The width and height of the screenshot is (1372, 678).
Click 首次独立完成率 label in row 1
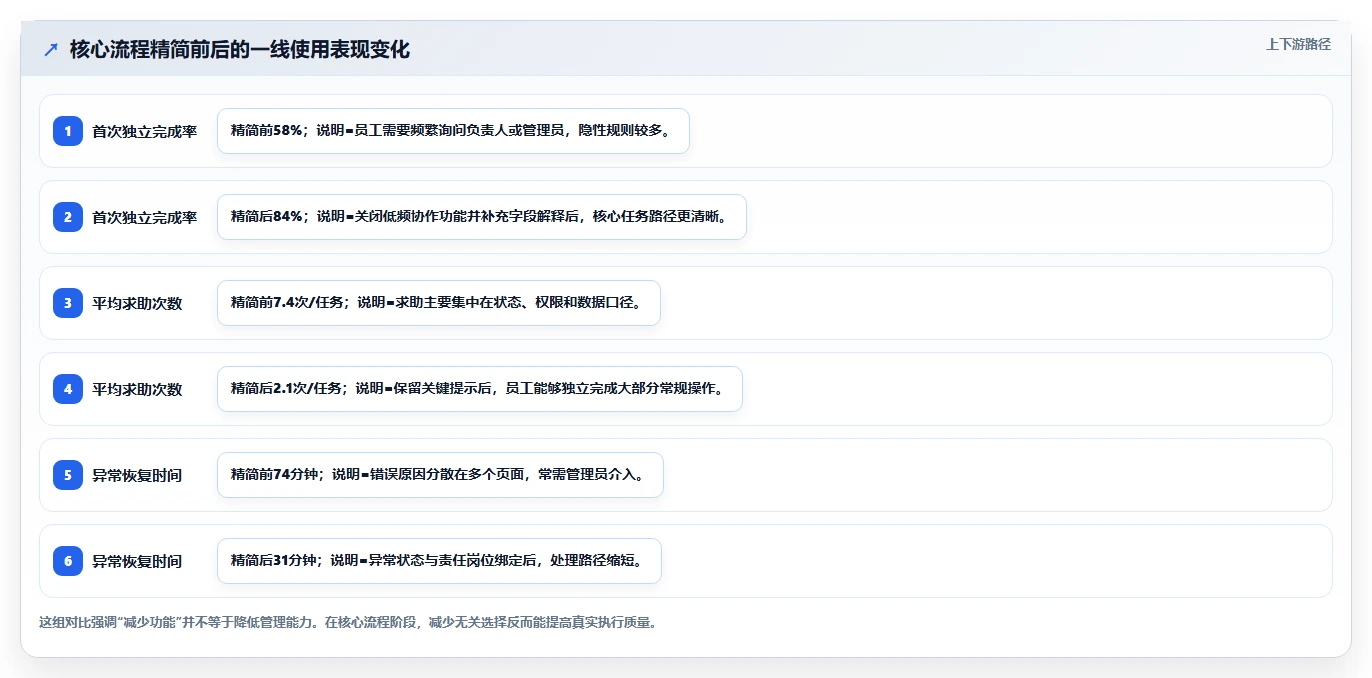point(145,131)
